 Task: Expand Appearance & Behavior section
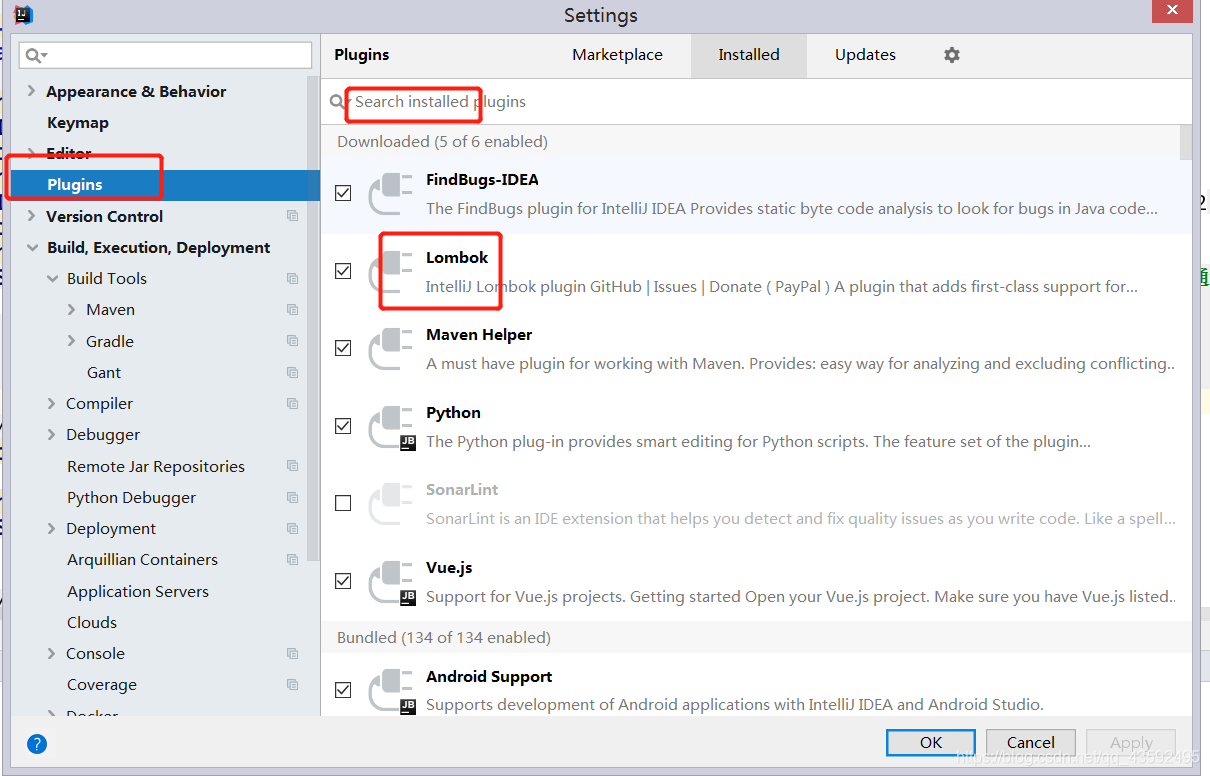[x=32, y=91]
